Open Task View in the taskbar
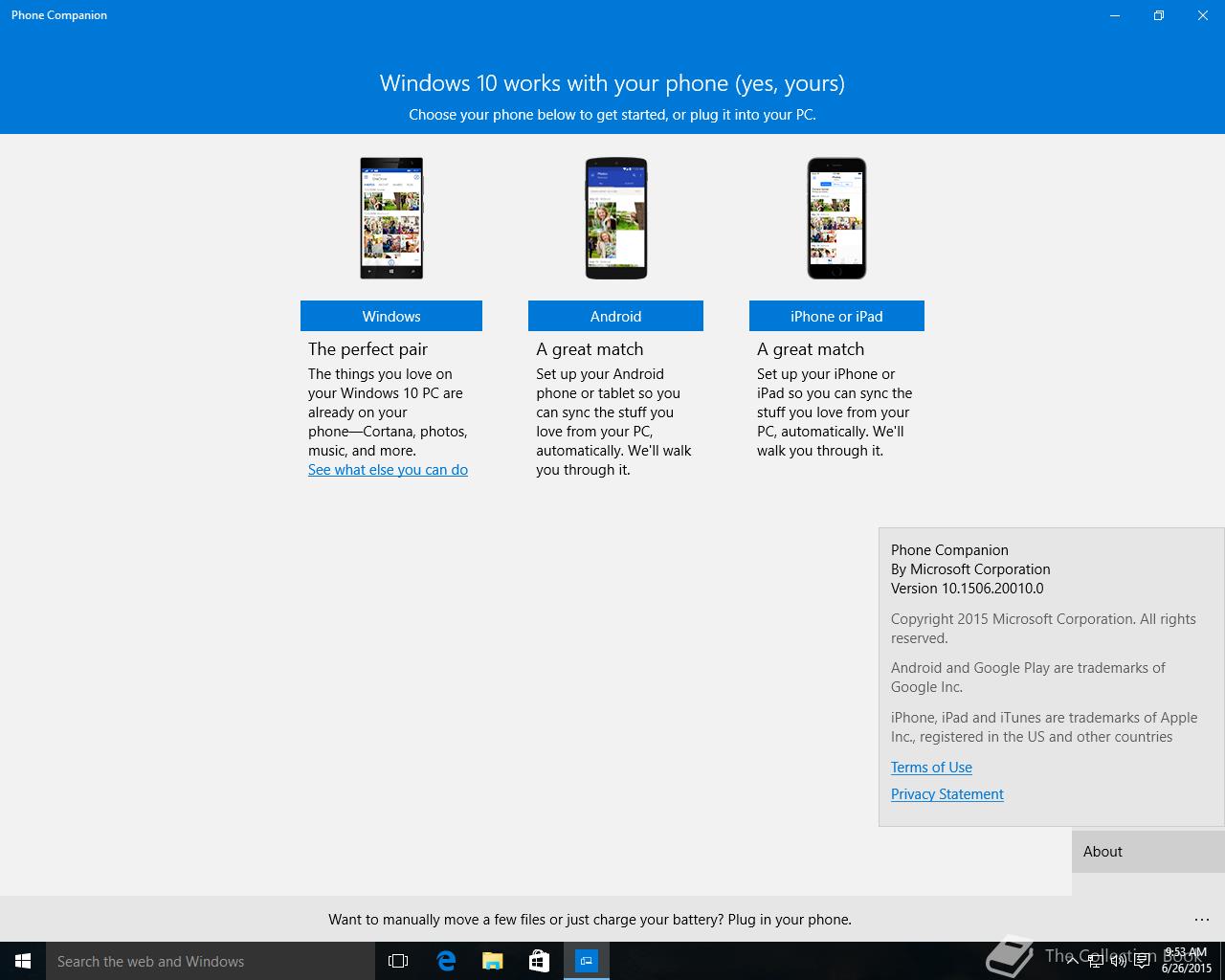Viewport: 1225px width, 980px height. (398, 961)
